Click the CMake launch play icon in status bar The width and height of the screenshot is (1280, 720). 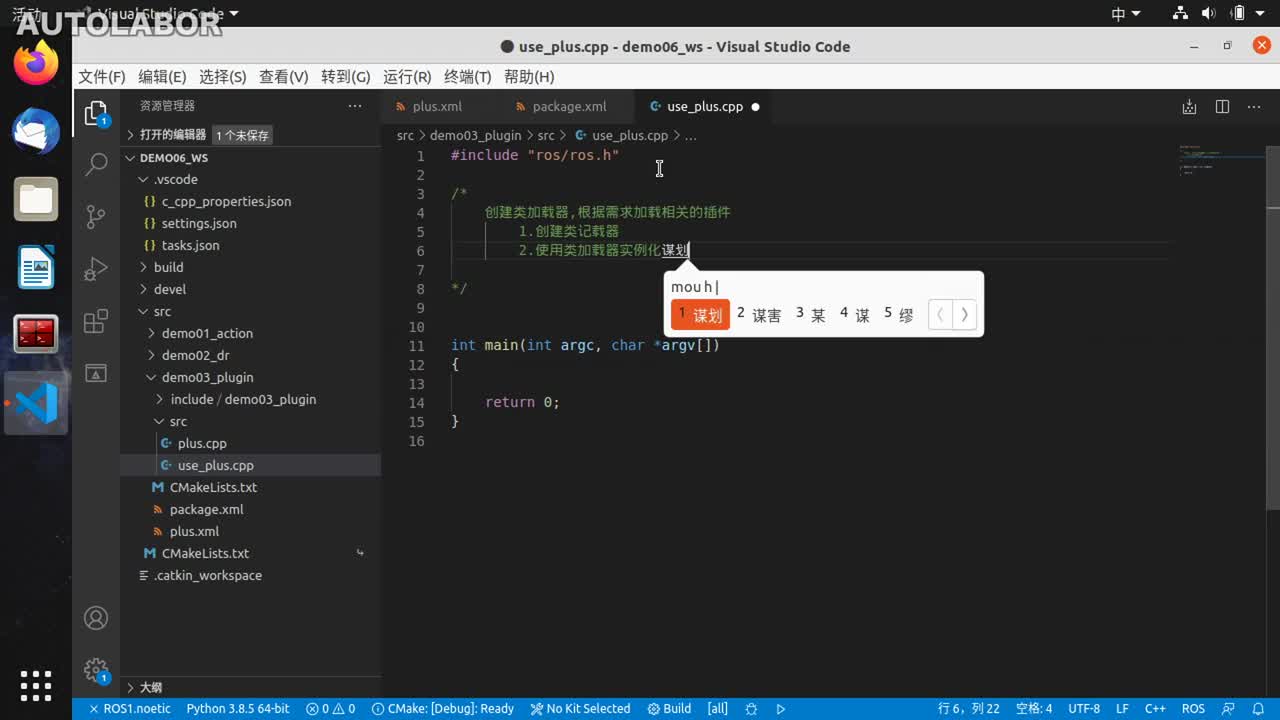[x=781, y=708]
